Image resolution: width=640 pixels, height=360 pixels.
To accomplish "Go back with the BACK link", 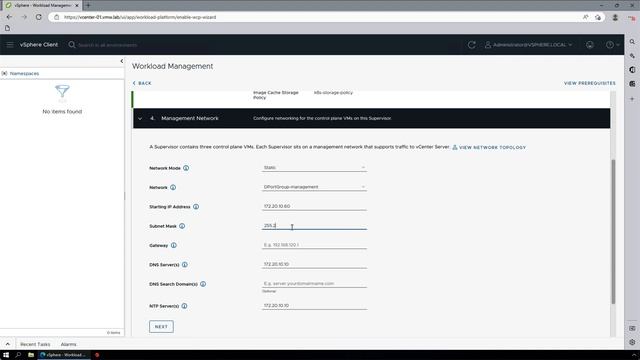I will 142,83.
